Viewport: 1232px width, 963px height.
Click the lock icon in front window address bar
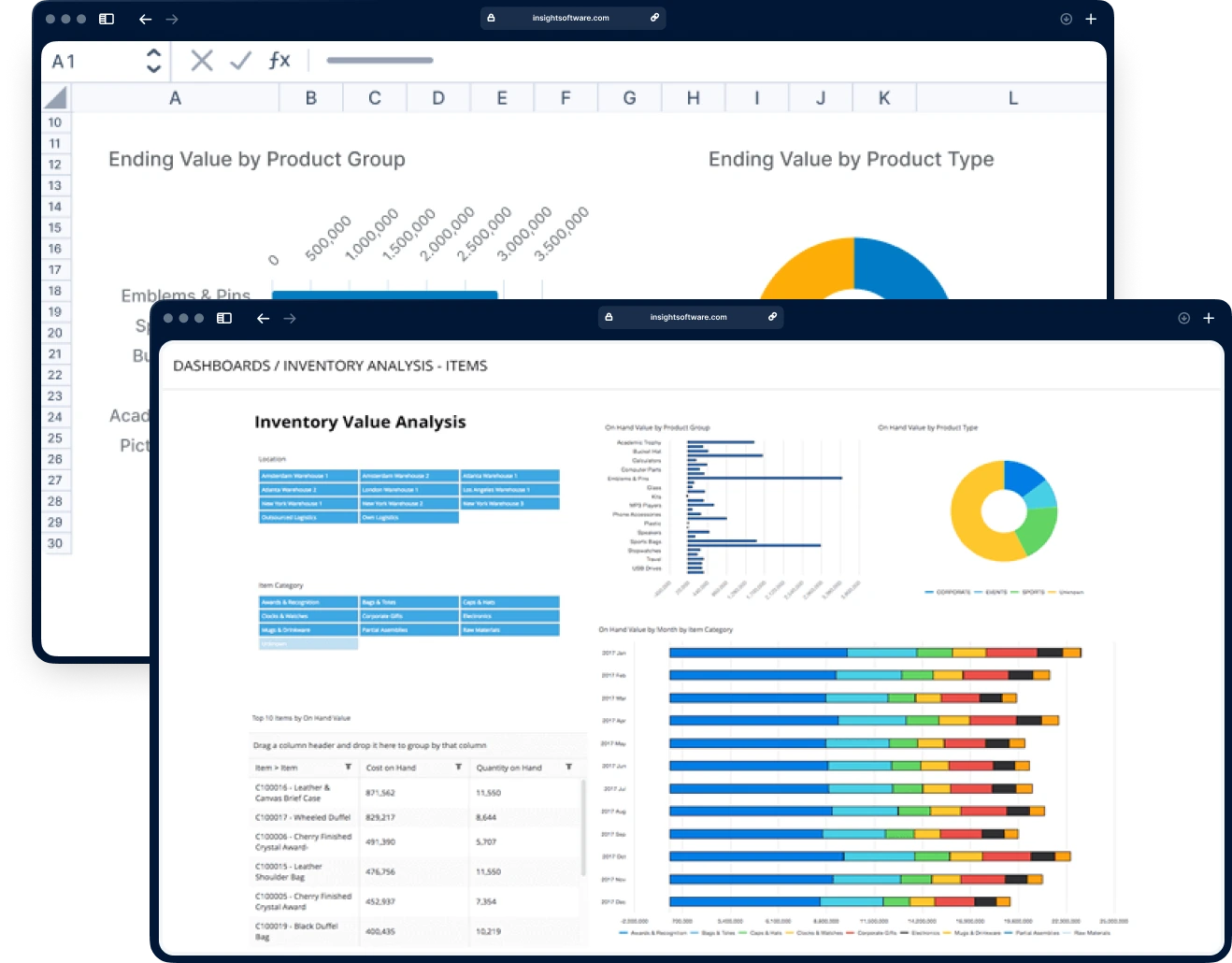[x=609, y=317]
